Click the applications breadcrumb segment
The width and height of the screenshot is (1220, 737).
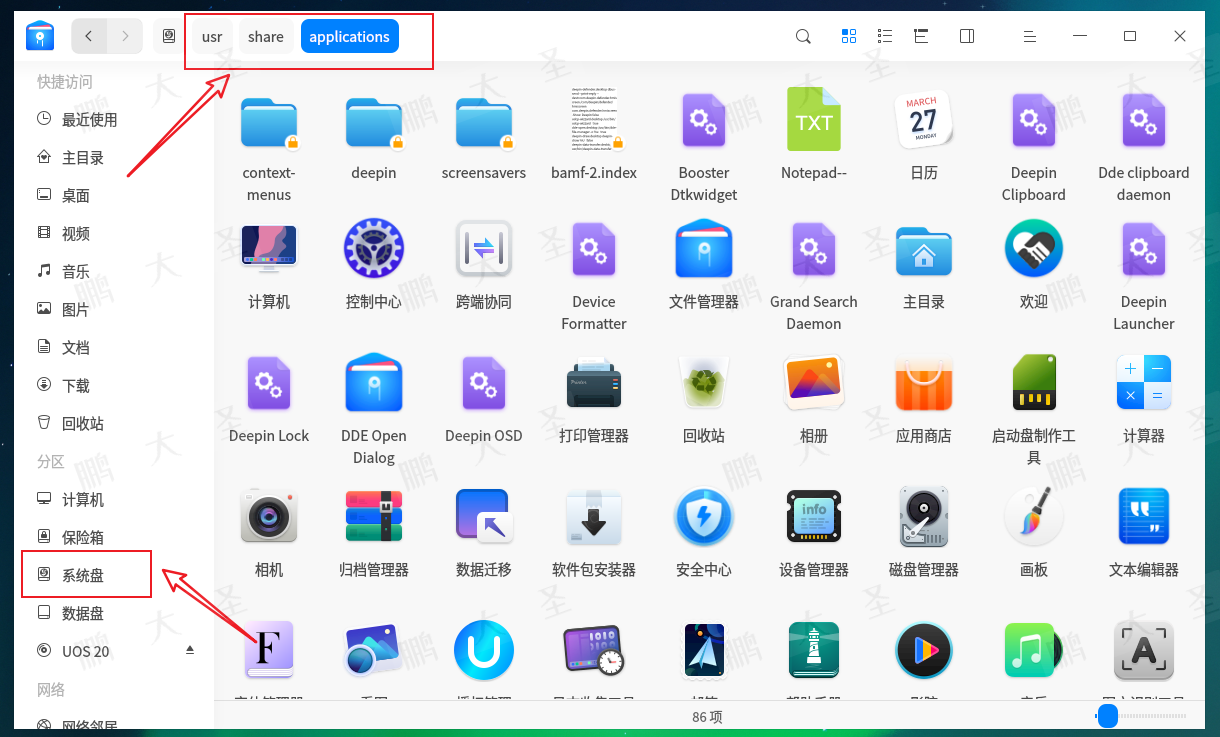[x=349, y=36]
